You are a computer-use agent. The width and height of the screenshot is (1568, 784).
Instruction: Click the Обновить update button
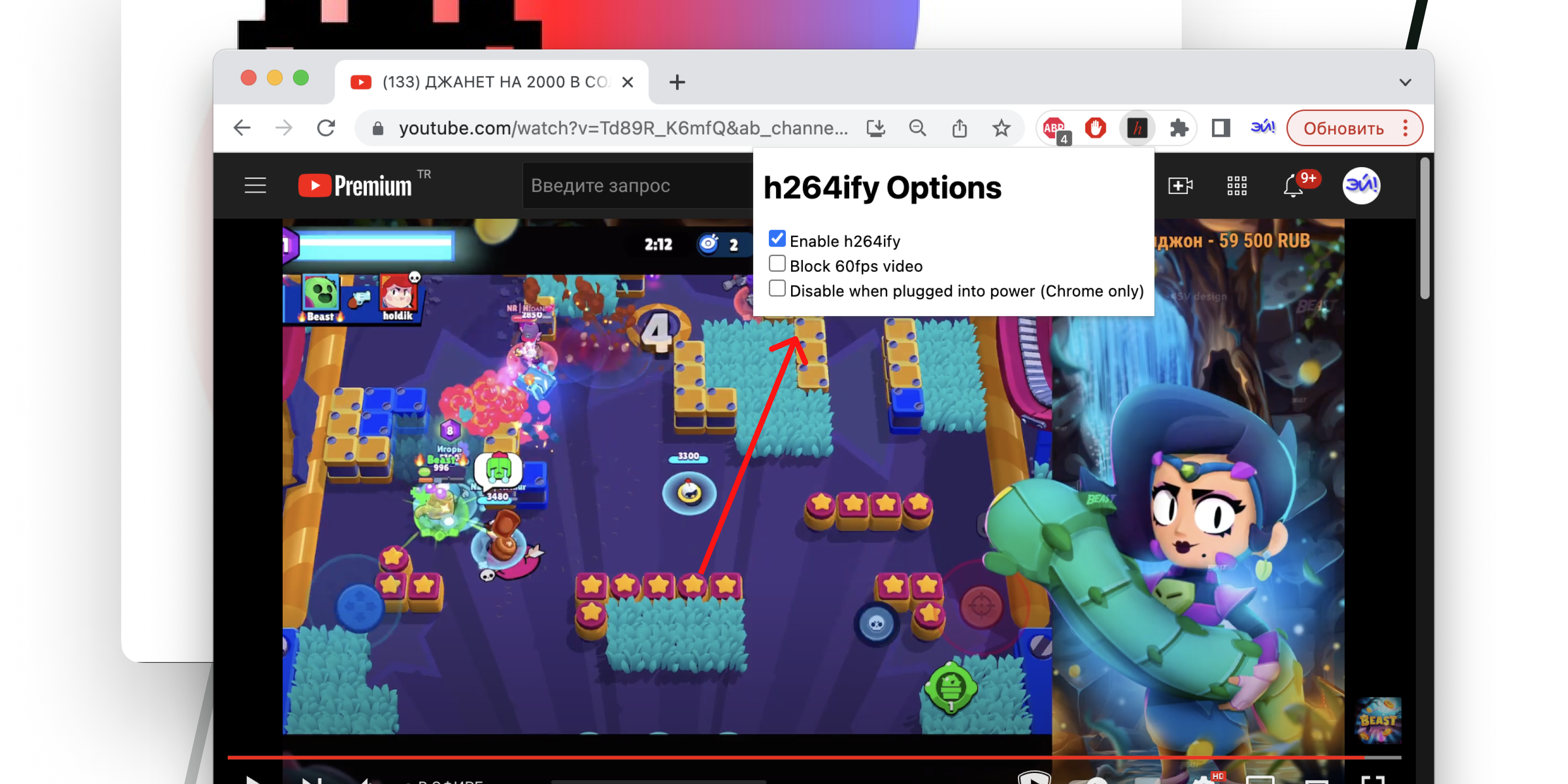click(x=1343, y=128)
